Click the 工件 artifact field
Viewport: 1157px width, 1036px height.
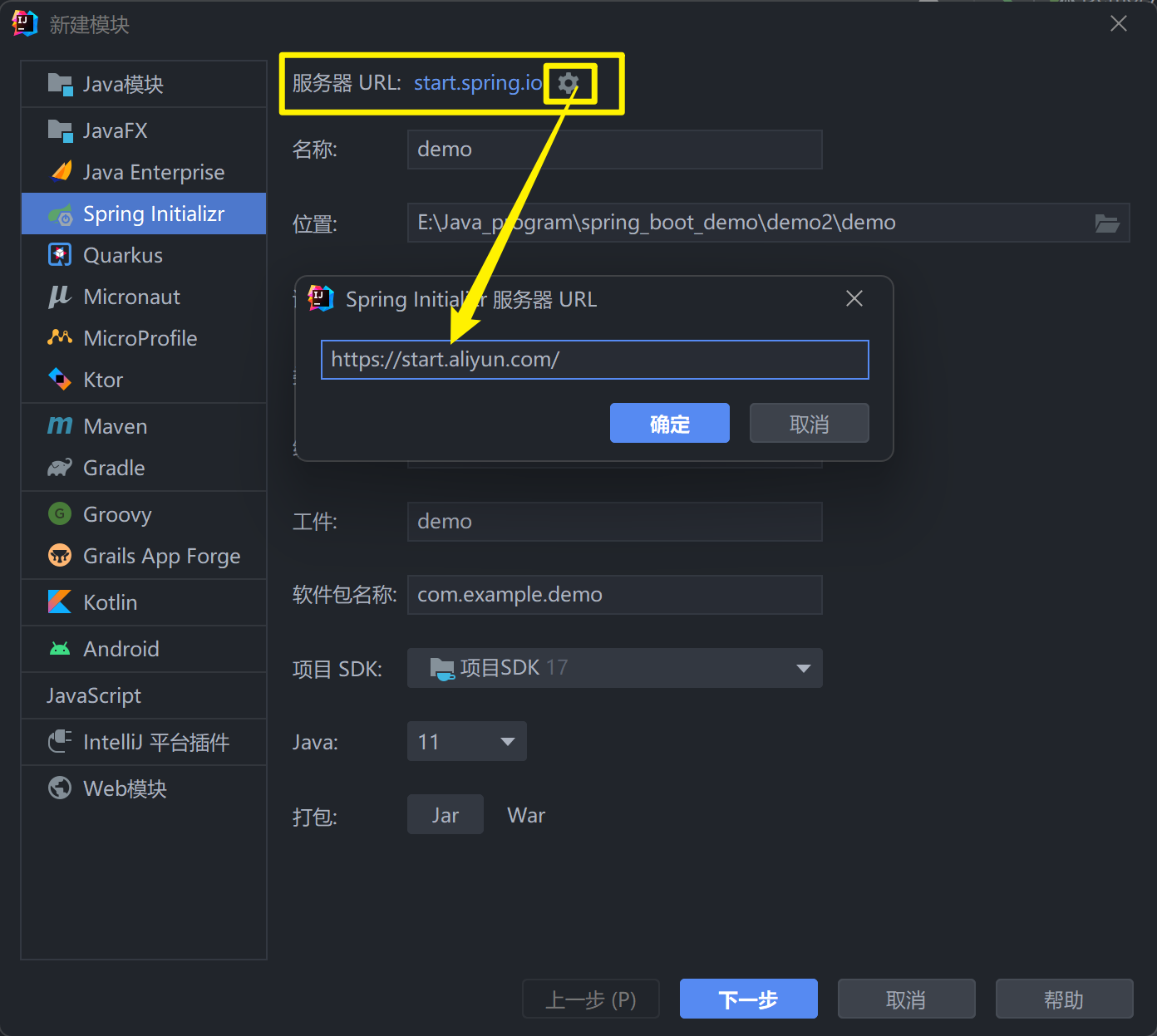(614, 522)
